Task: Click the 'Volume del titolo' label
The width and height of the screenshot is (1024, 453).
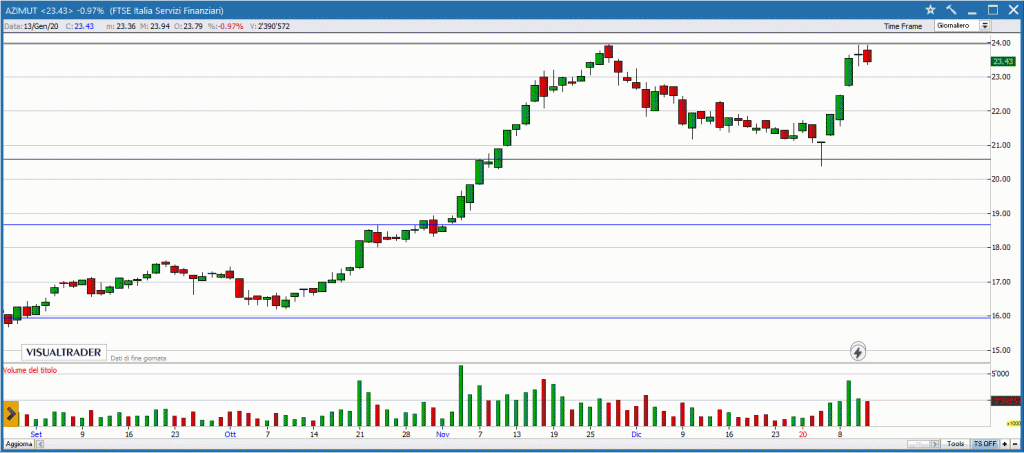Action: [30, 370]
